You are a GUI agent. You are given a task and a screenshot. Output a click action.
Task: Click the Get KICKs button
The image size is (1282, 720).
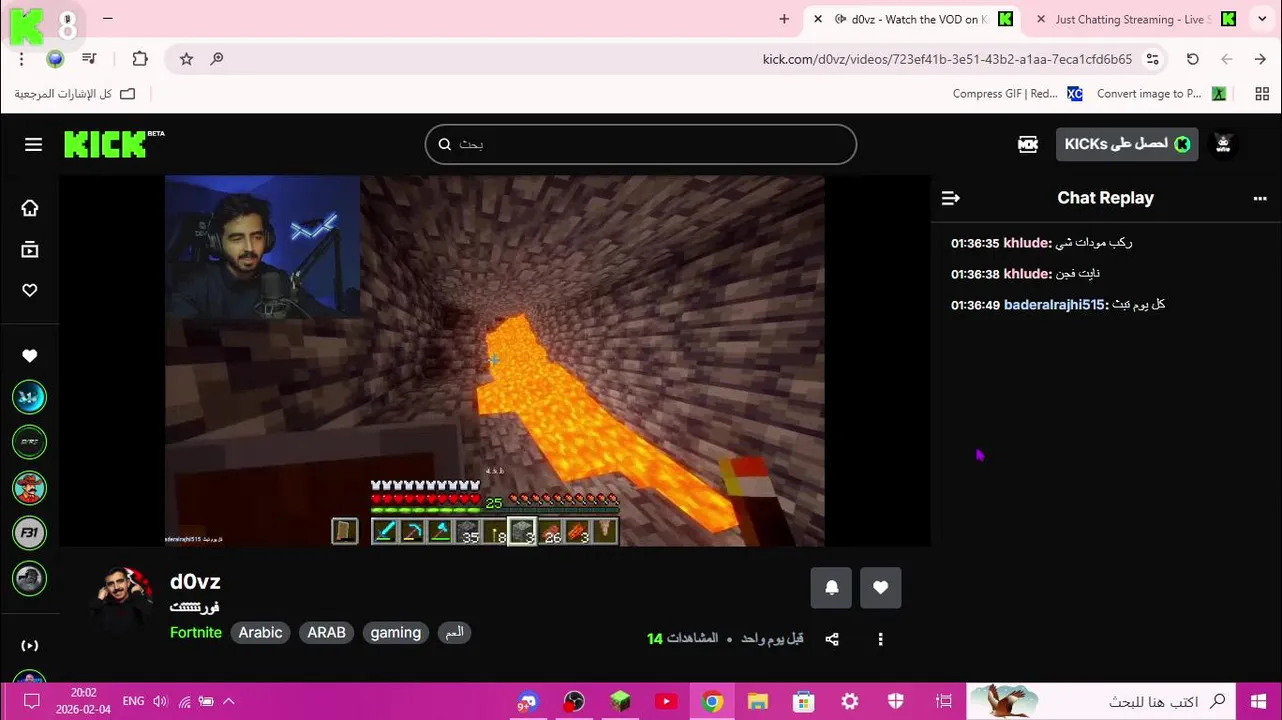point(1127,144)
